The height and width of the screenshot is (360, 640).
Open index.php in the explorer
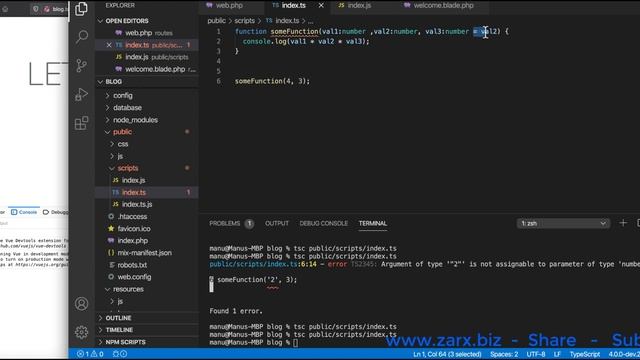point(132,241)
